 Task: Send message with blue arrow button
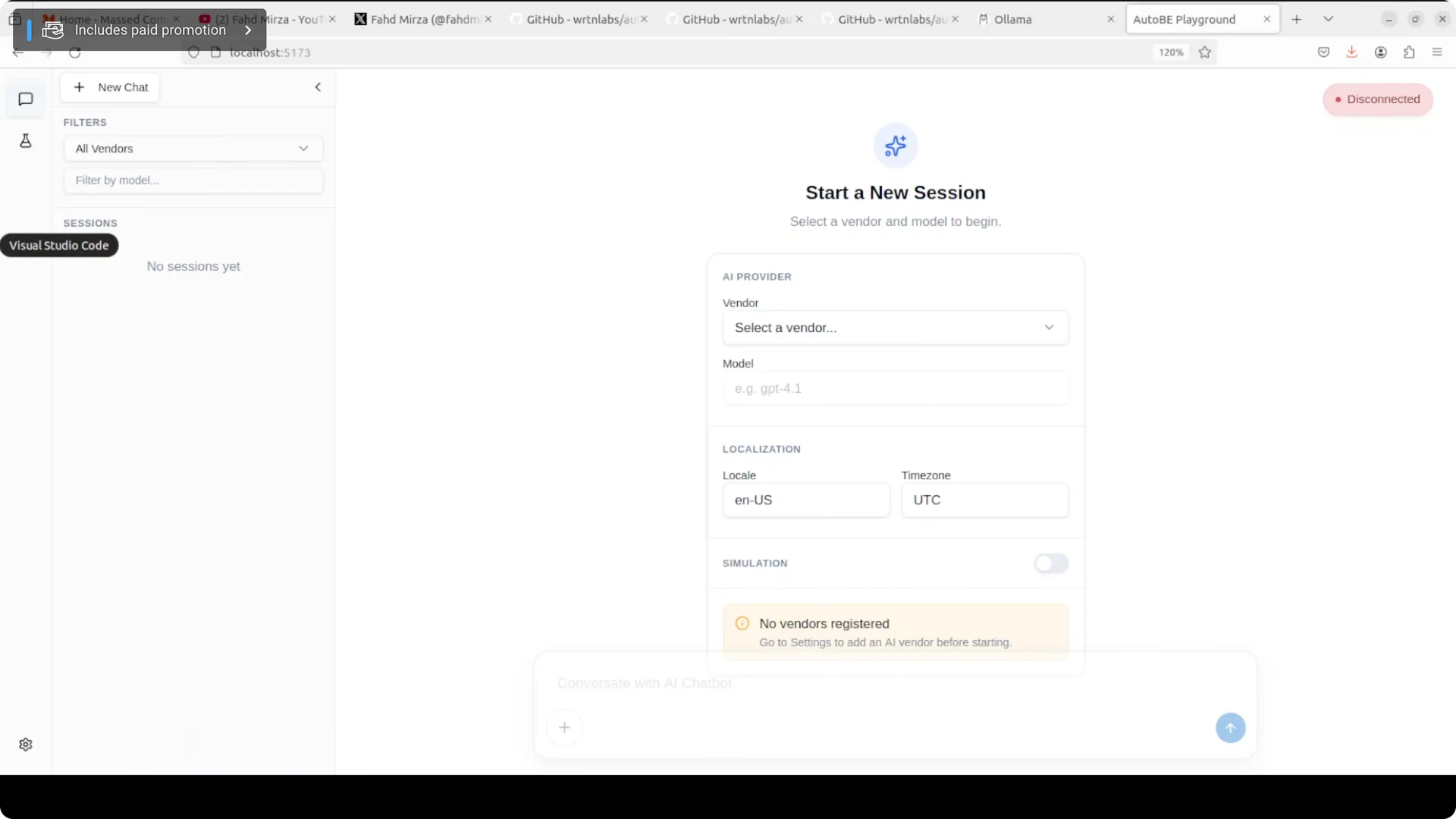pyautogui.click(x=1230, y=728)
